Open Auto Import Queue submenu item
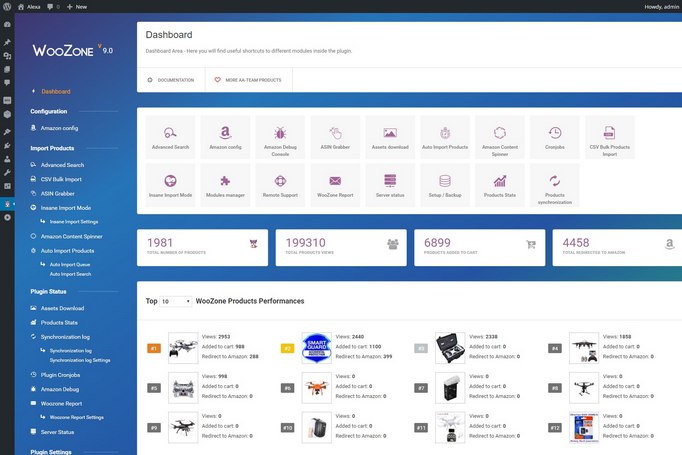Screen dimensions: 682x455 [x=70, y=264]
